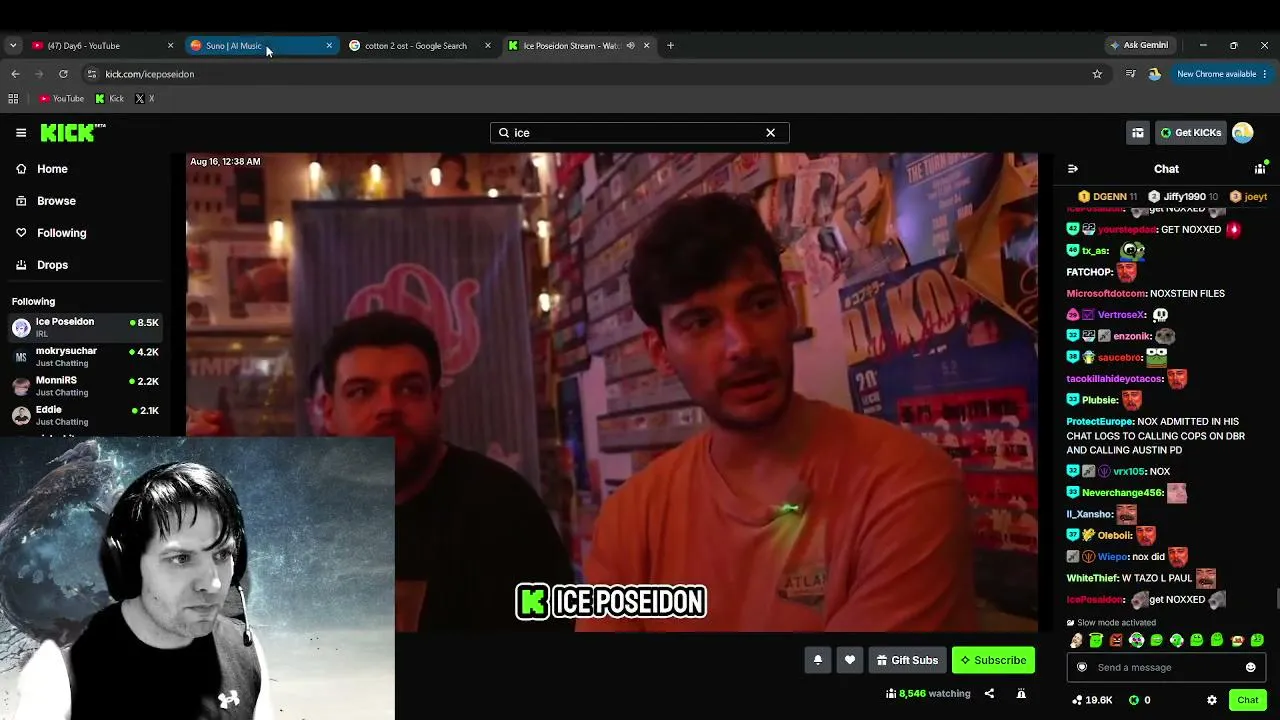The image size is (1280, 720).
Task: Click New Chrome available update button
Action: tap(1222, 74)
